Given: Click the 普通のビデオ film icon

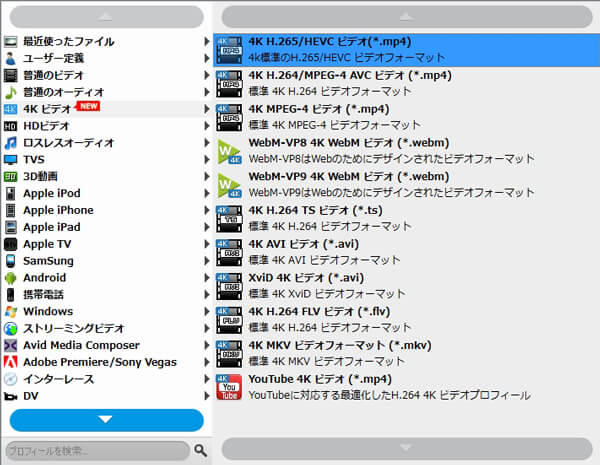Looking at the screenshot, I should 11,75.
